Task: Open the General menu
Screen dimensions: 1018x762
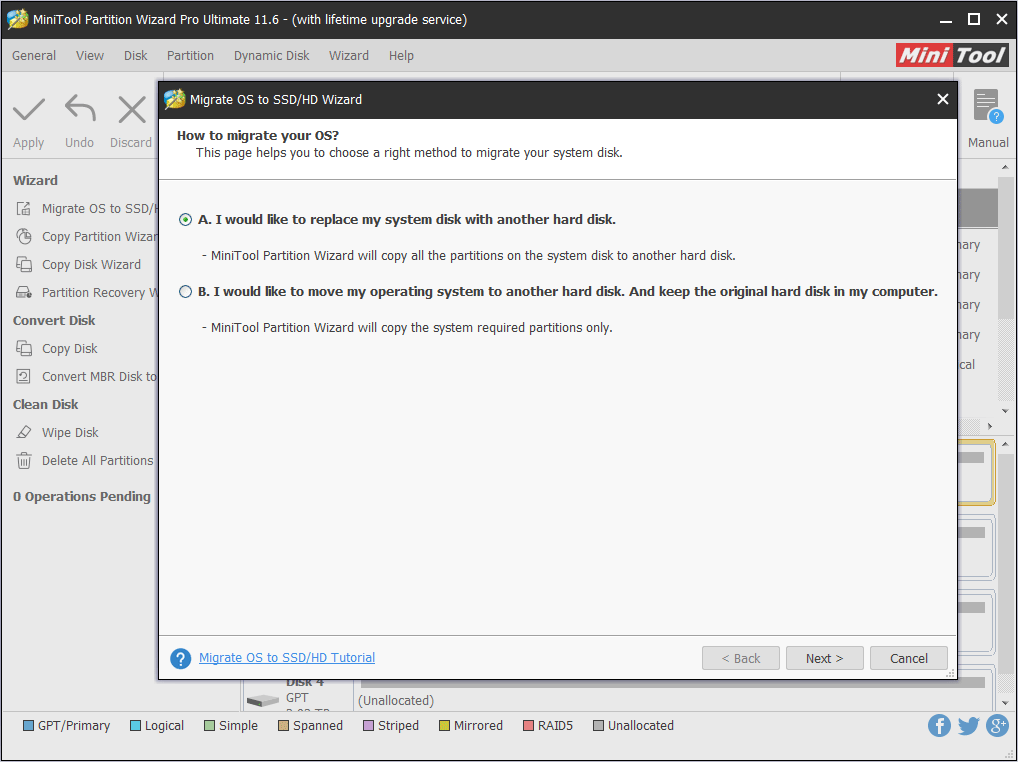Action: [34, 56]
